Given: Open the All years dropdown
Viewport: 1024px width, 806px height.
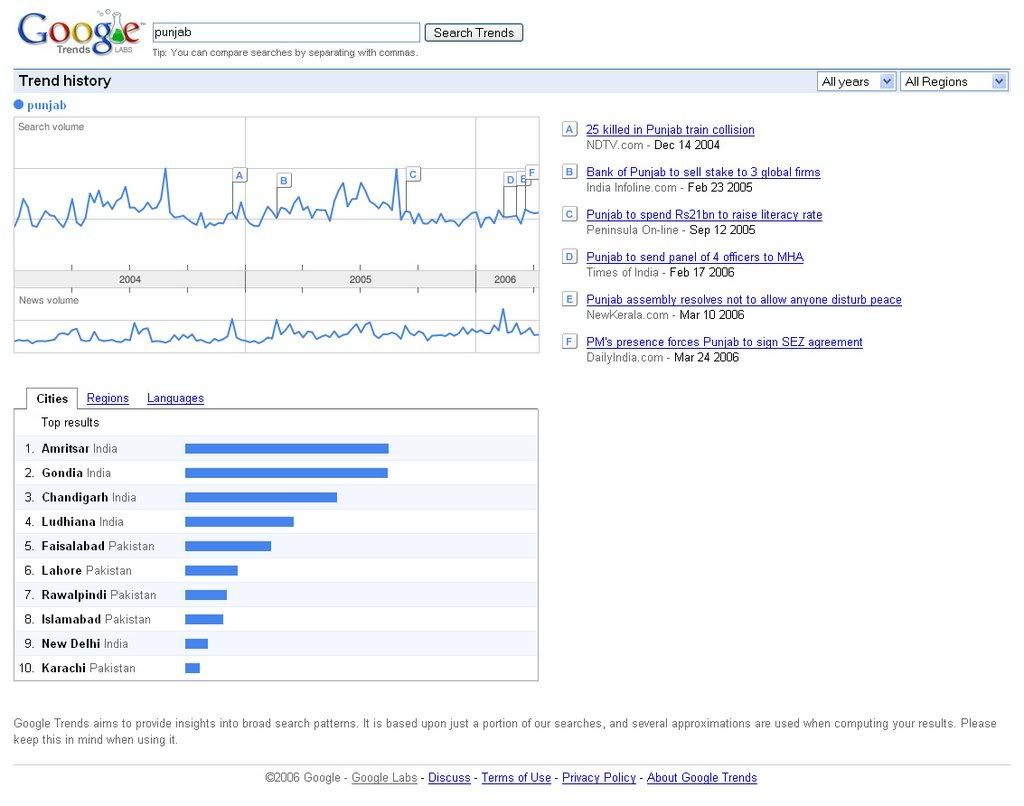Looking at the screenshot, I should (856, 82).
